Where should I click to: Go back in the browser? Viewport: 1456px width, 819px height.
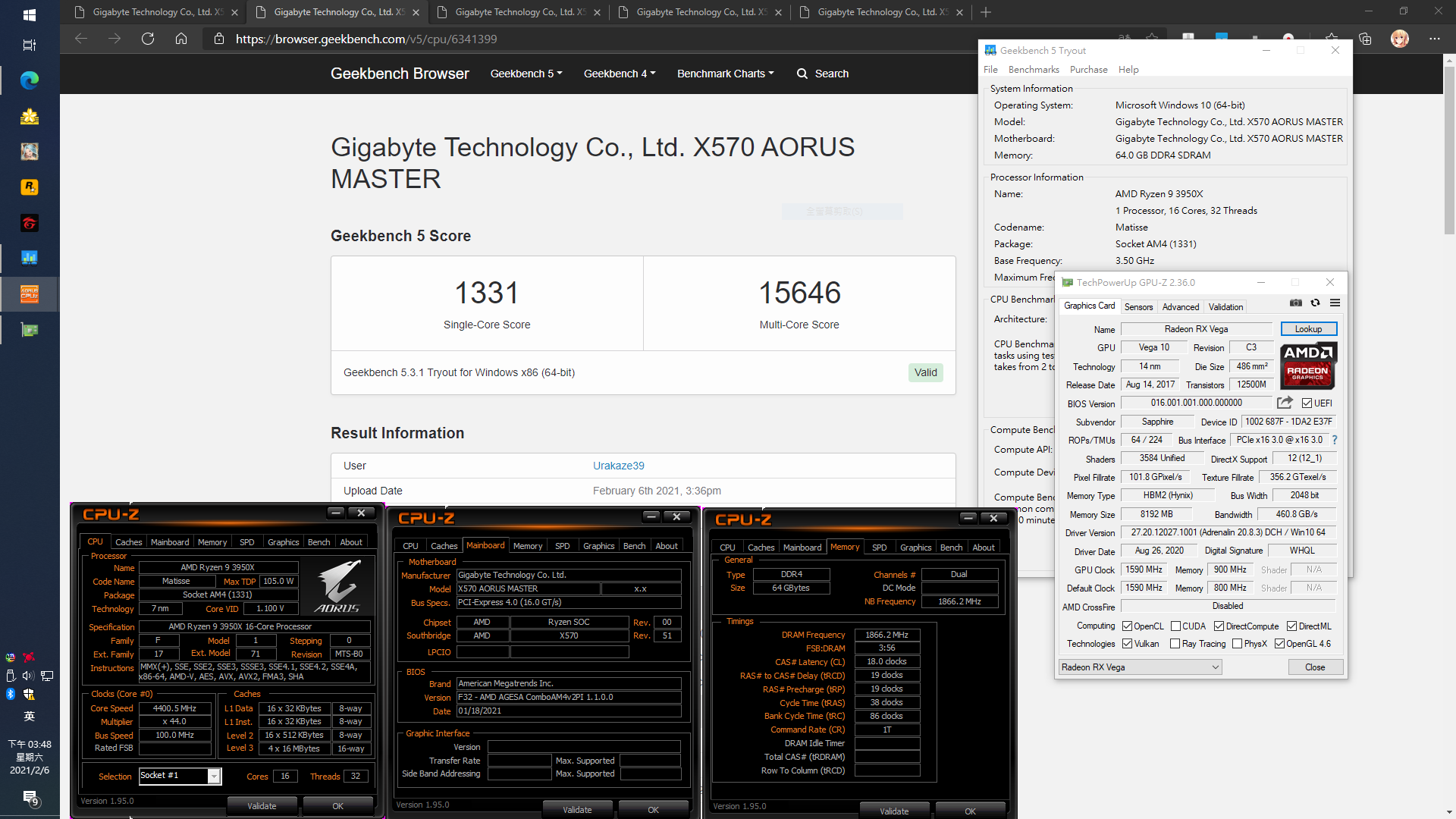pos(81,39)
